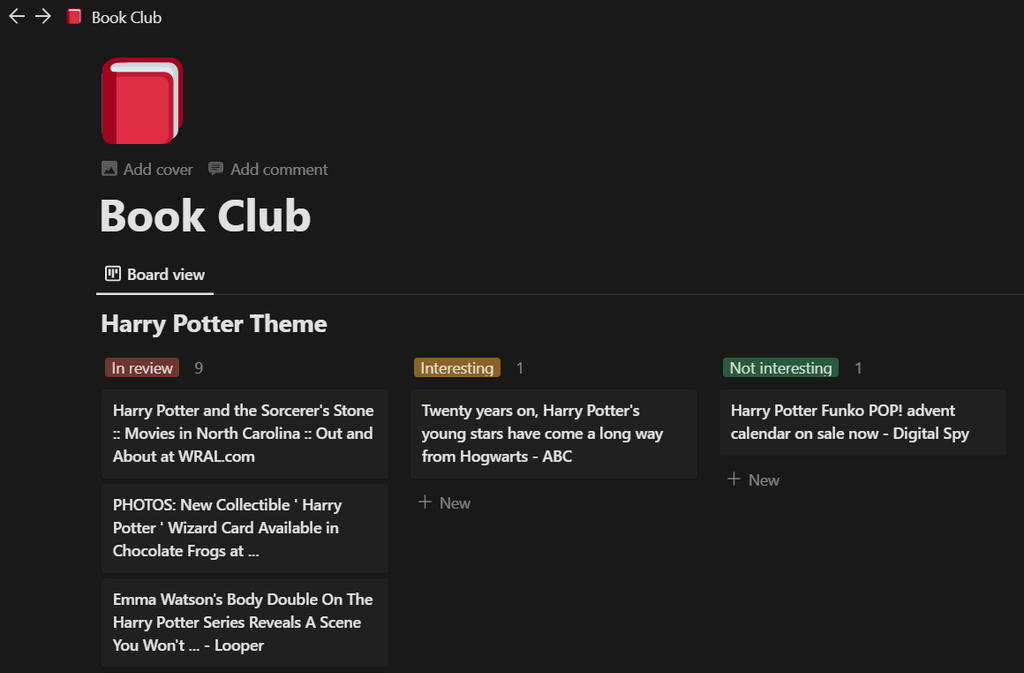Click the plus icon under Interesting column
The height and width of the screenshot is (673, 1024).
point(425,502)
